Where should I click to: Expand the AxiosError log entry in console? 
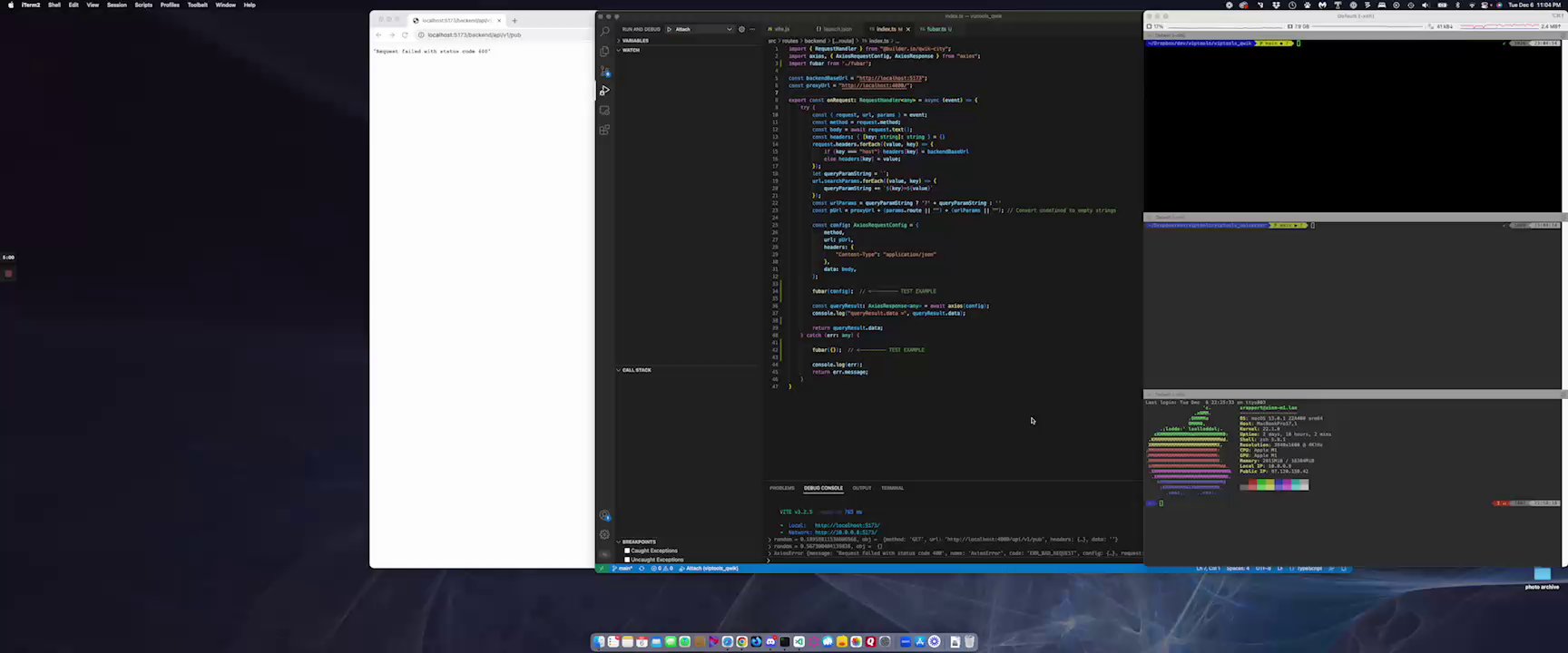tap(770, 553)
